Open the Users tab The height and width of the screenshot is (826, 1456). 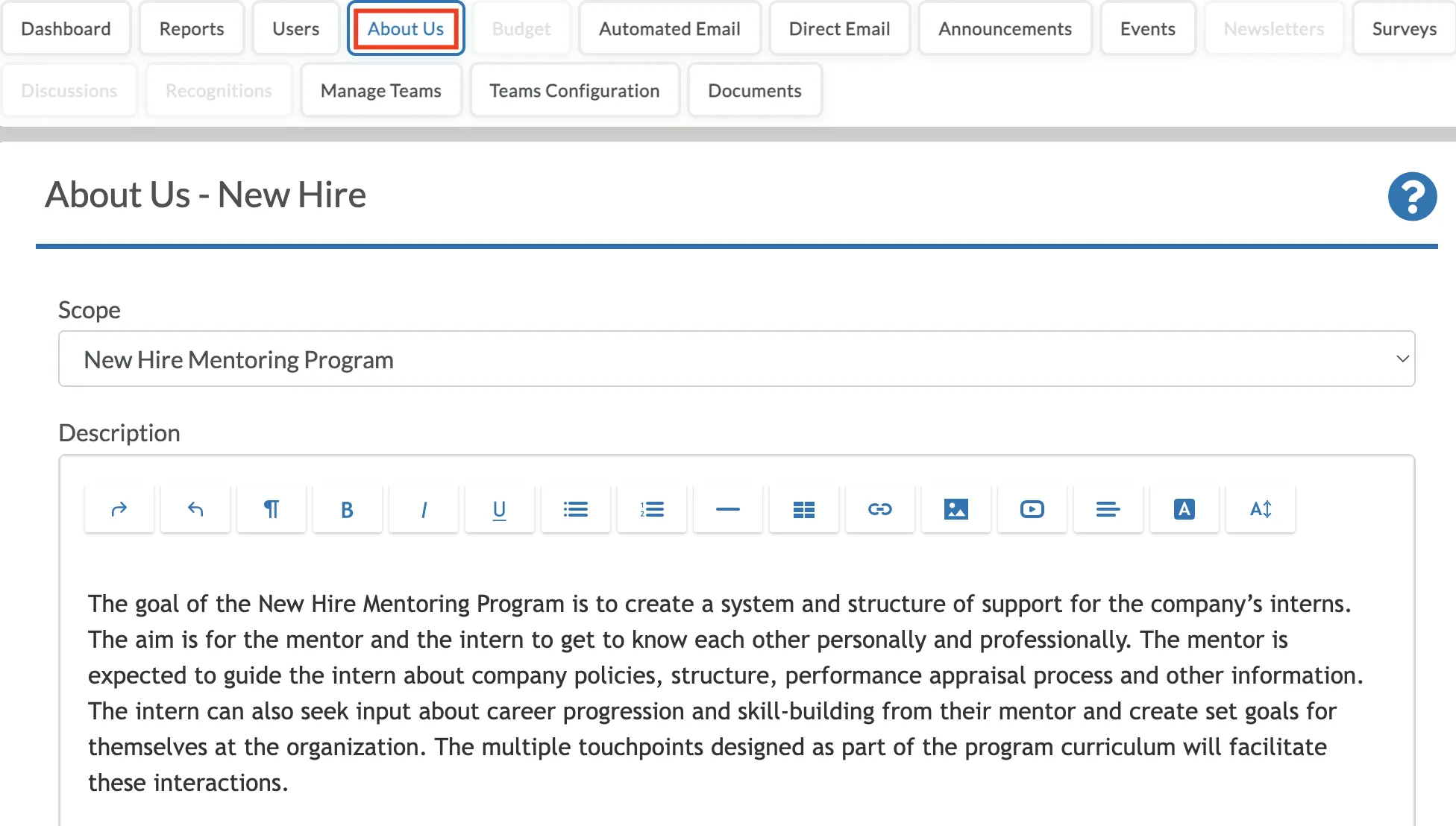pos(296,28)
